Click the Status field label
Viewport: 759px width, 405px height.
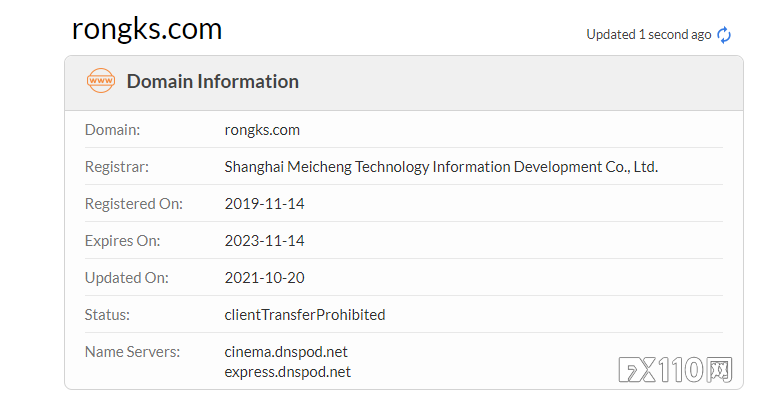[108, 315]
